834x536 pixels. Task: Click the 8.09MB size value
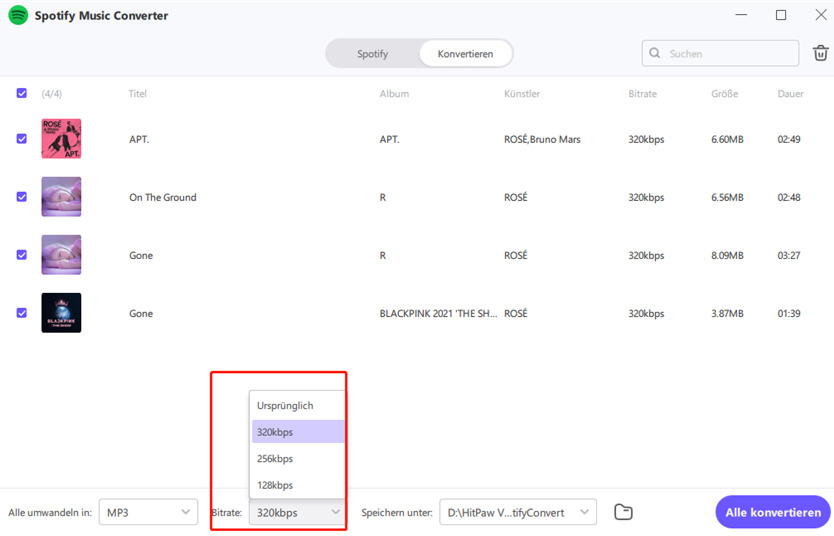point(727,255)
